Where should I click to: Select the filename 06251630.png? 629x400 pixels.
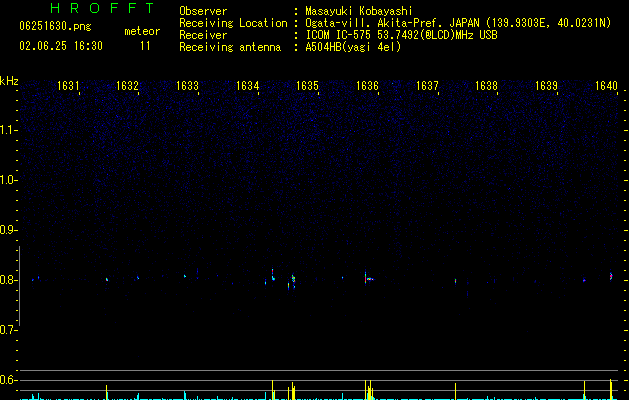55,26
